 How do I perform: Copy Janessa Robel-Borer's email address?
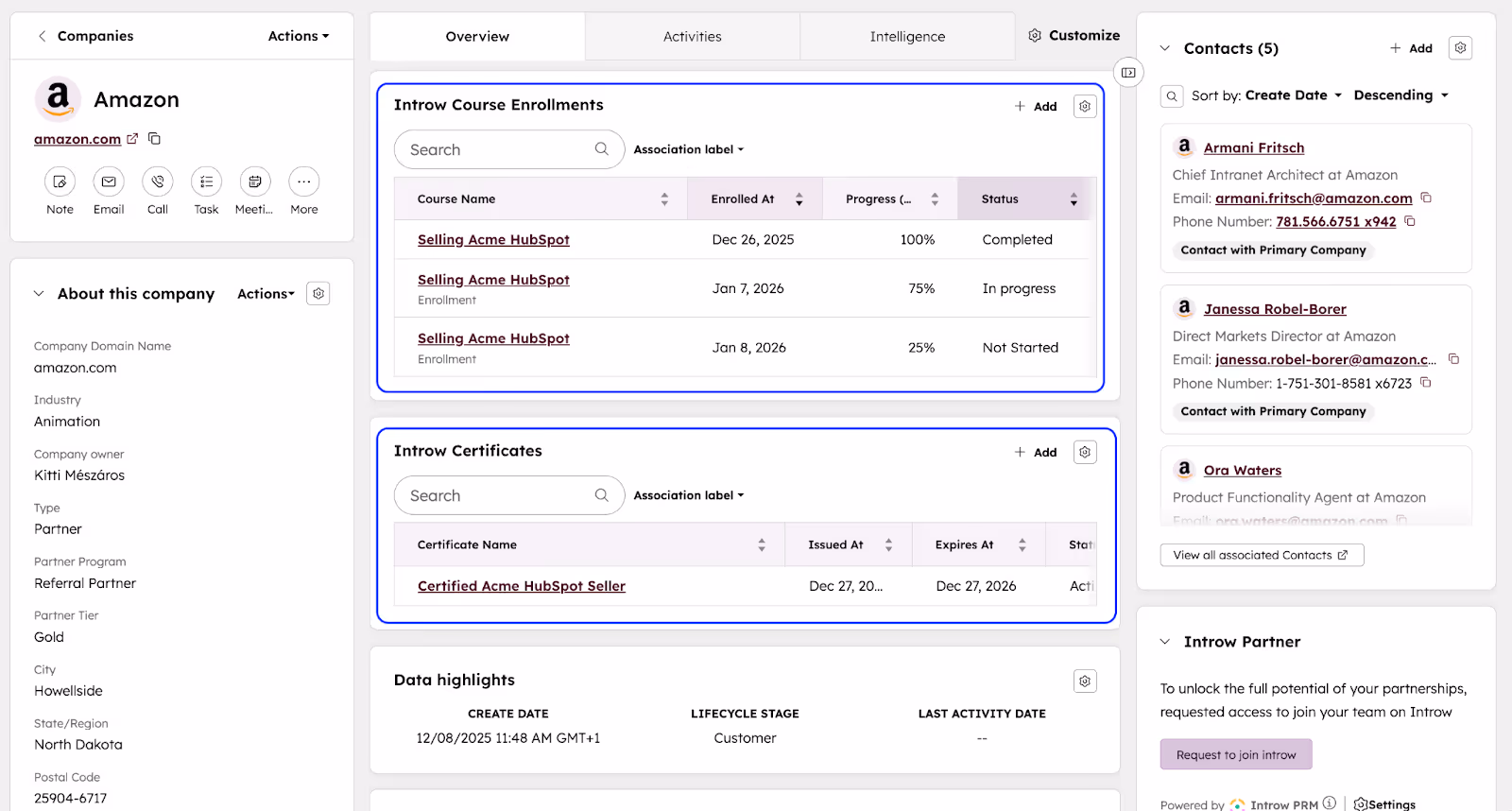(x=1454, y=359)
